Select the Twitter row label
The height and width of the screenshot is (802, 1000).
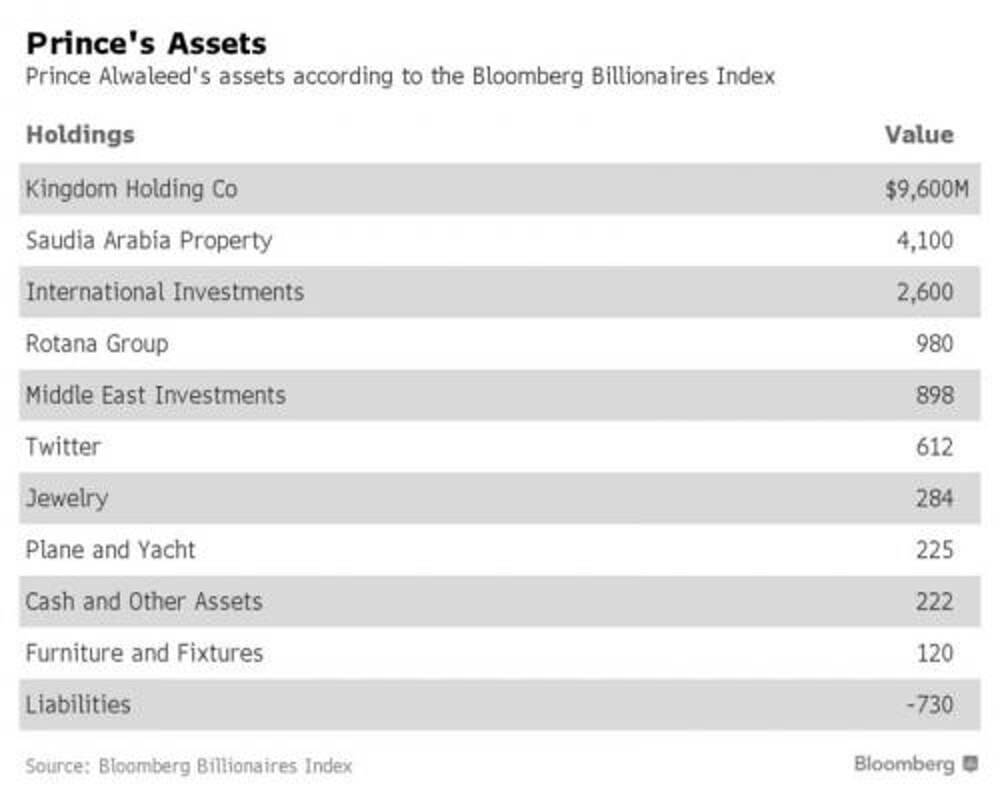[63, 447]
